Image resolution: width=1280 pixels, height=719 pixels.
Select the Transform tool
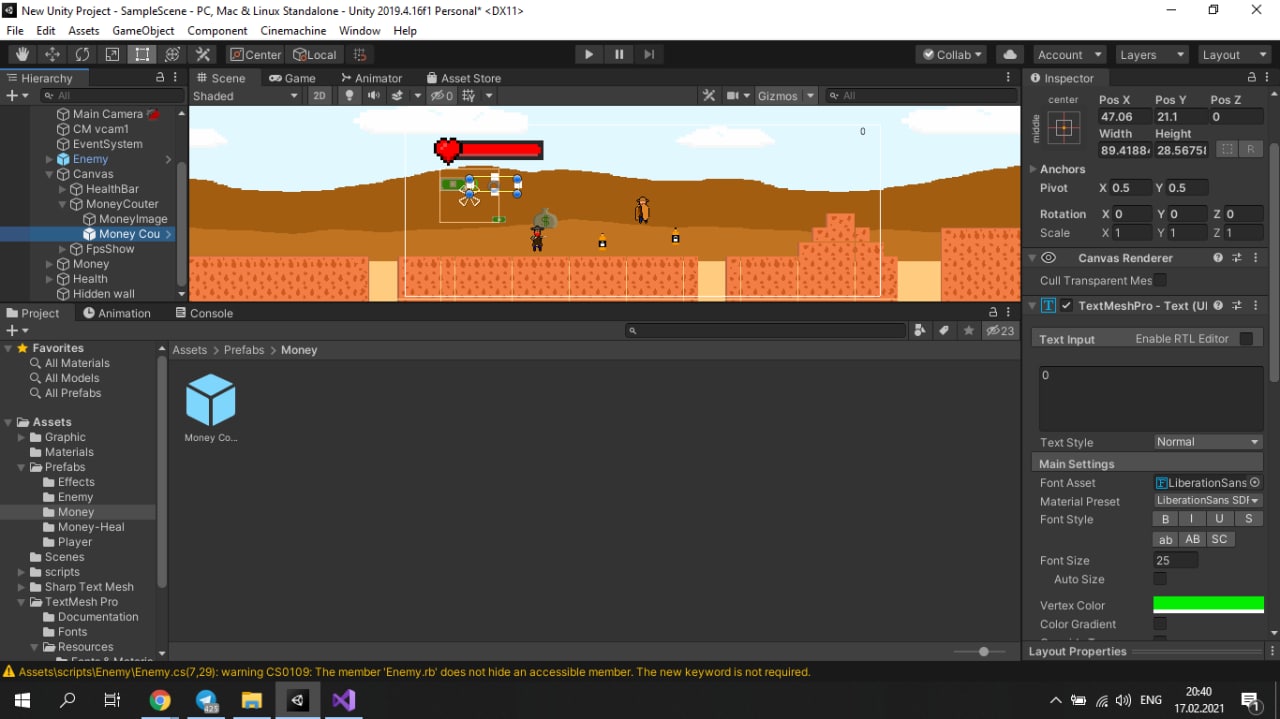tap(172, 55)
